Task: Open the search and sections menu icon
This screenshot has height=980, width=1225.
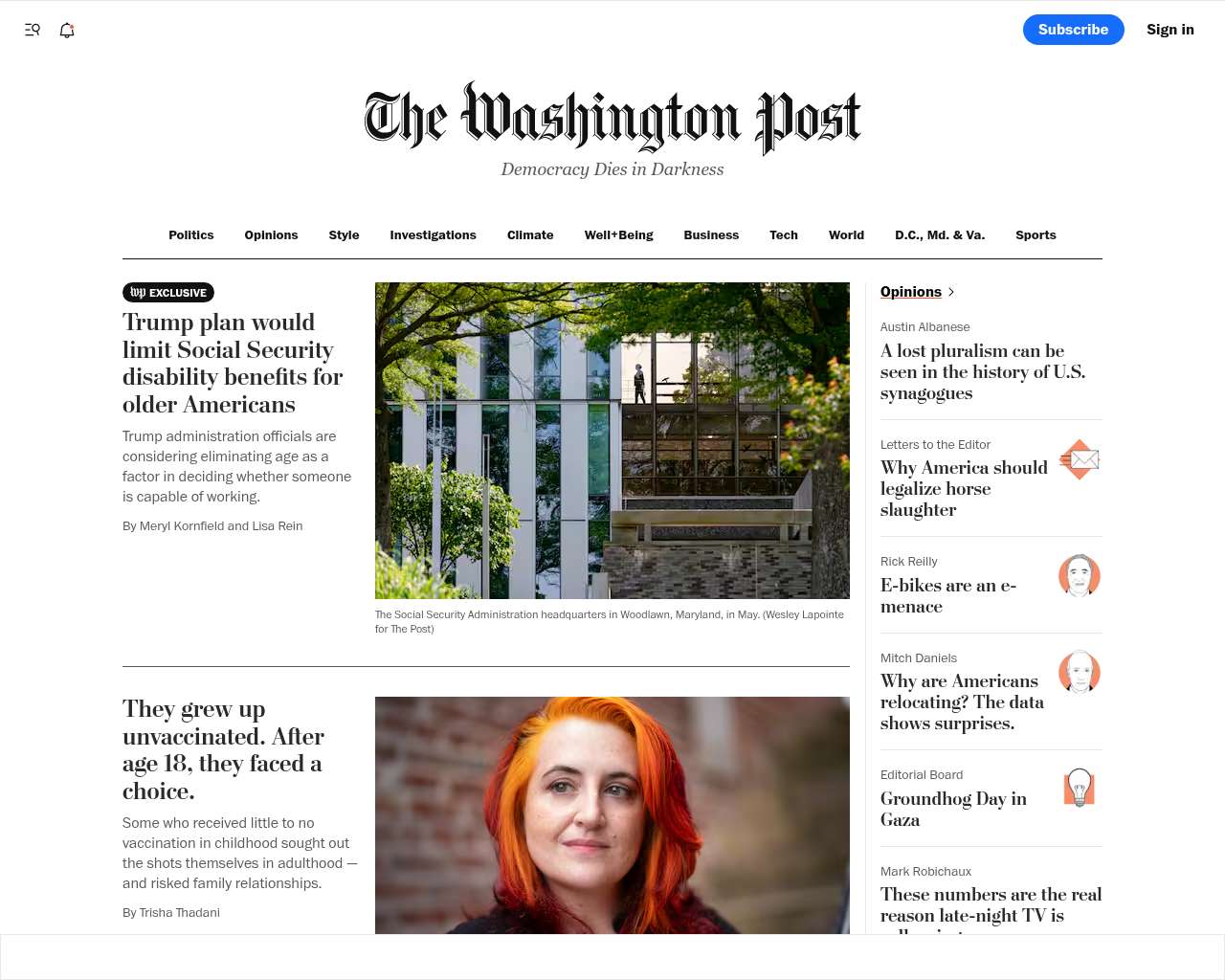Action: (33, 30)
